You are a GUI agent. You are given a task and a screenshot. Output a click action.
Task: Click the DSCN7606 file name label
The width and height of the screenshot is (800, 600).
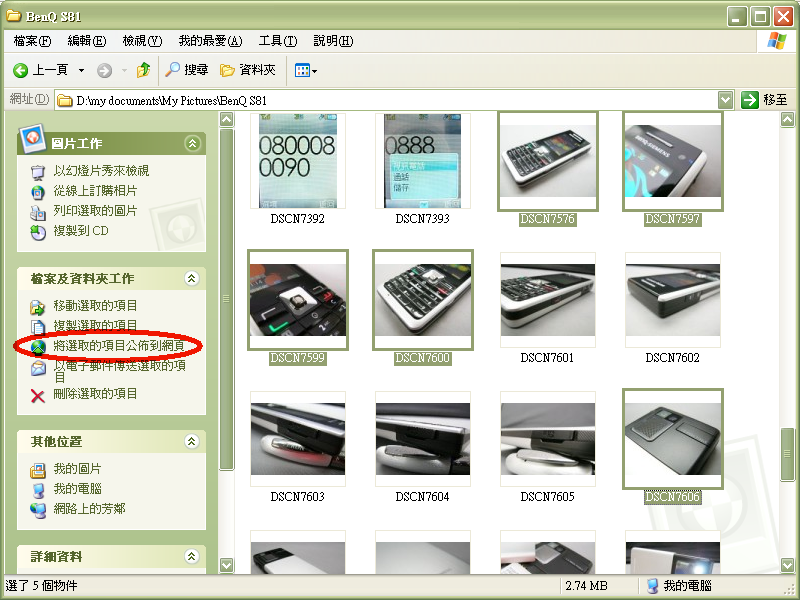tap(672, 497)
